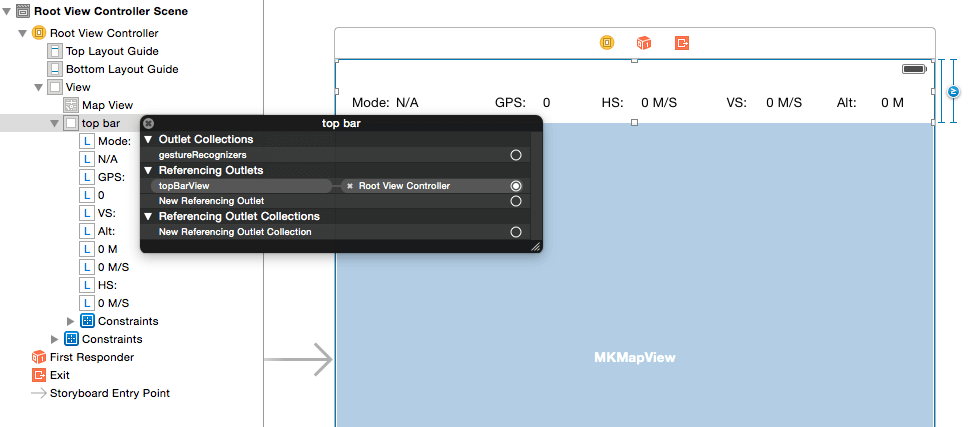
Task: Select Top Layout Guide in outline
Action: [112, 51]
